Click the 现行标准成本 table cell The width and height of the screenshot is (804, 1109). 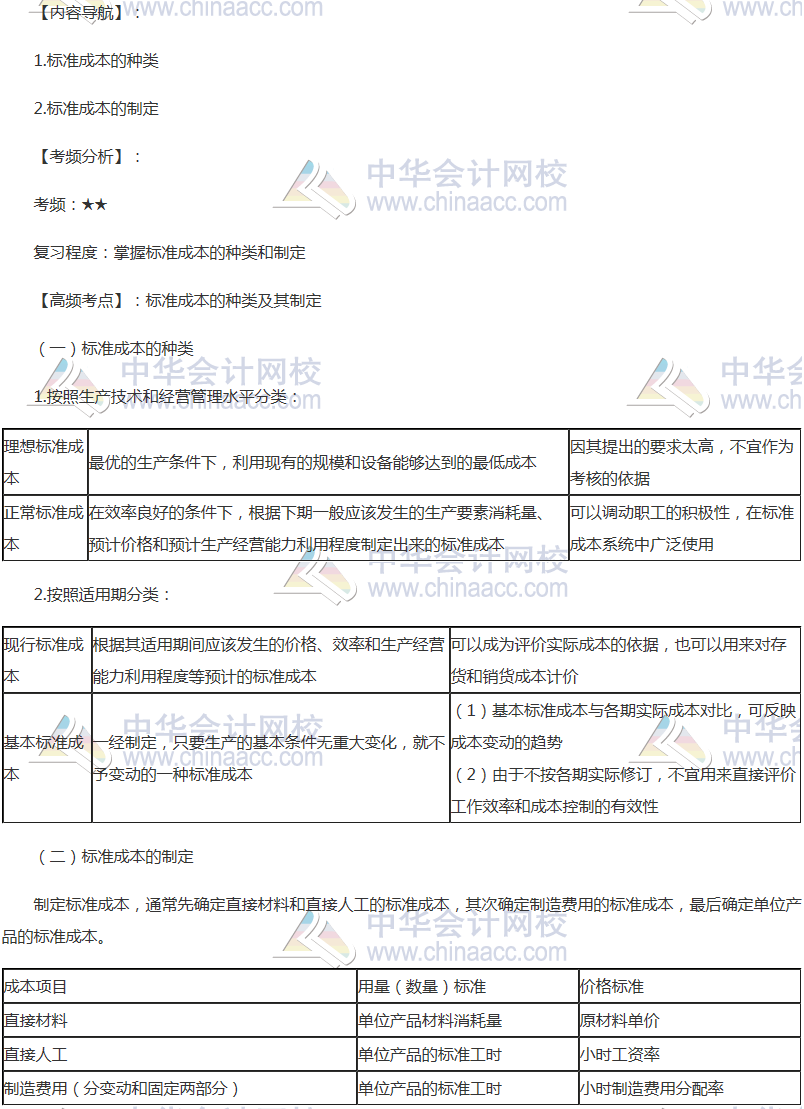(45, 660)
